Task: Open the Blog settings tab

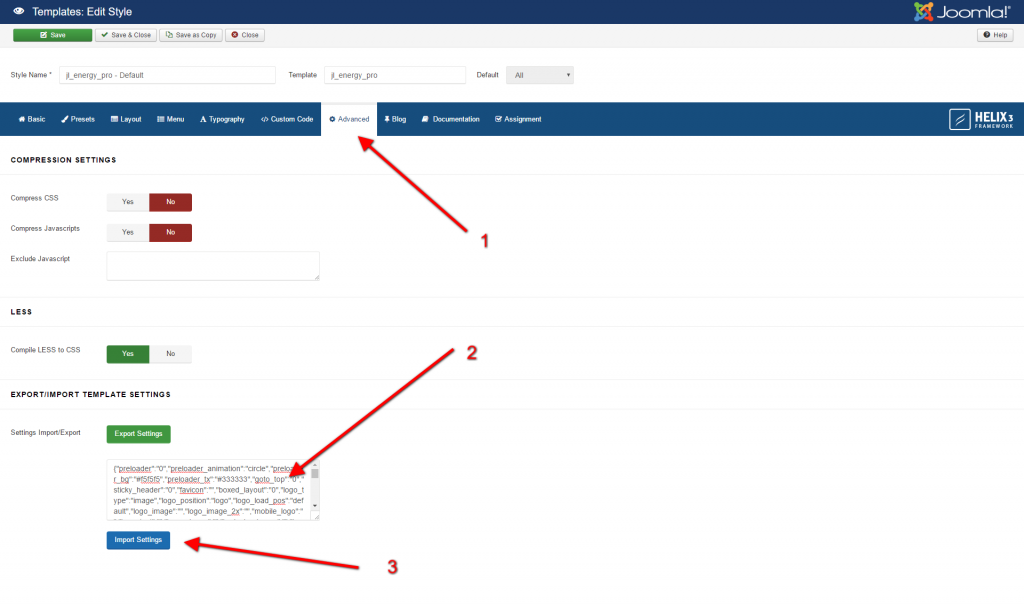Action: coord(395,118)
